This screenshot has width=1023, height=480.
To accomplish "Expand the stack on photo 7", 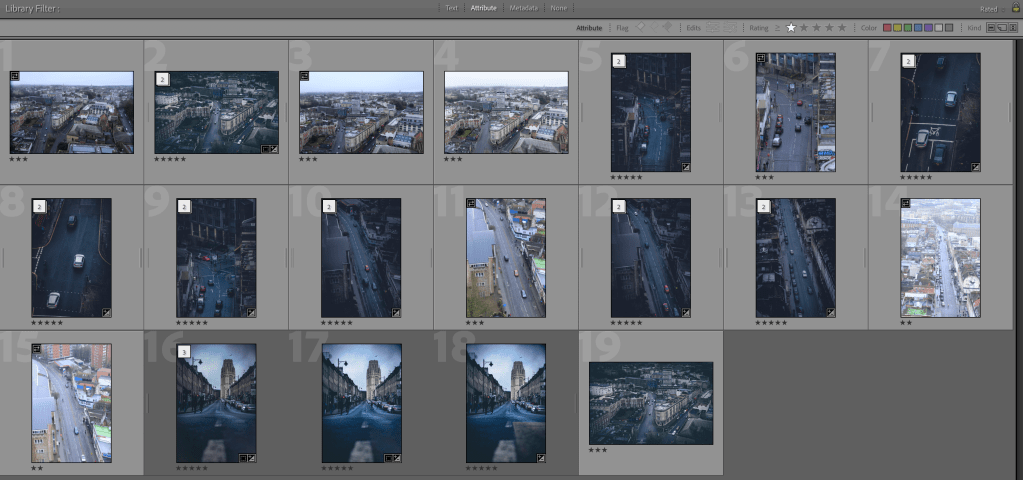I will (908, 61).
